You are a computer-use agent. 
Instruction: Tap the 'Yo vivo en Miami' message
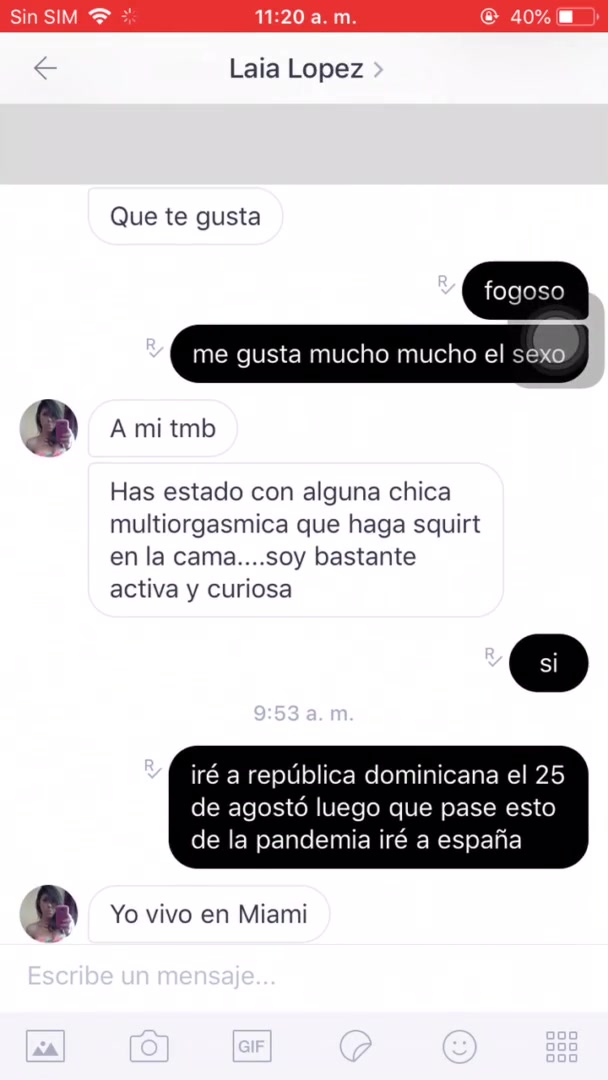click(x=209, y=914)
